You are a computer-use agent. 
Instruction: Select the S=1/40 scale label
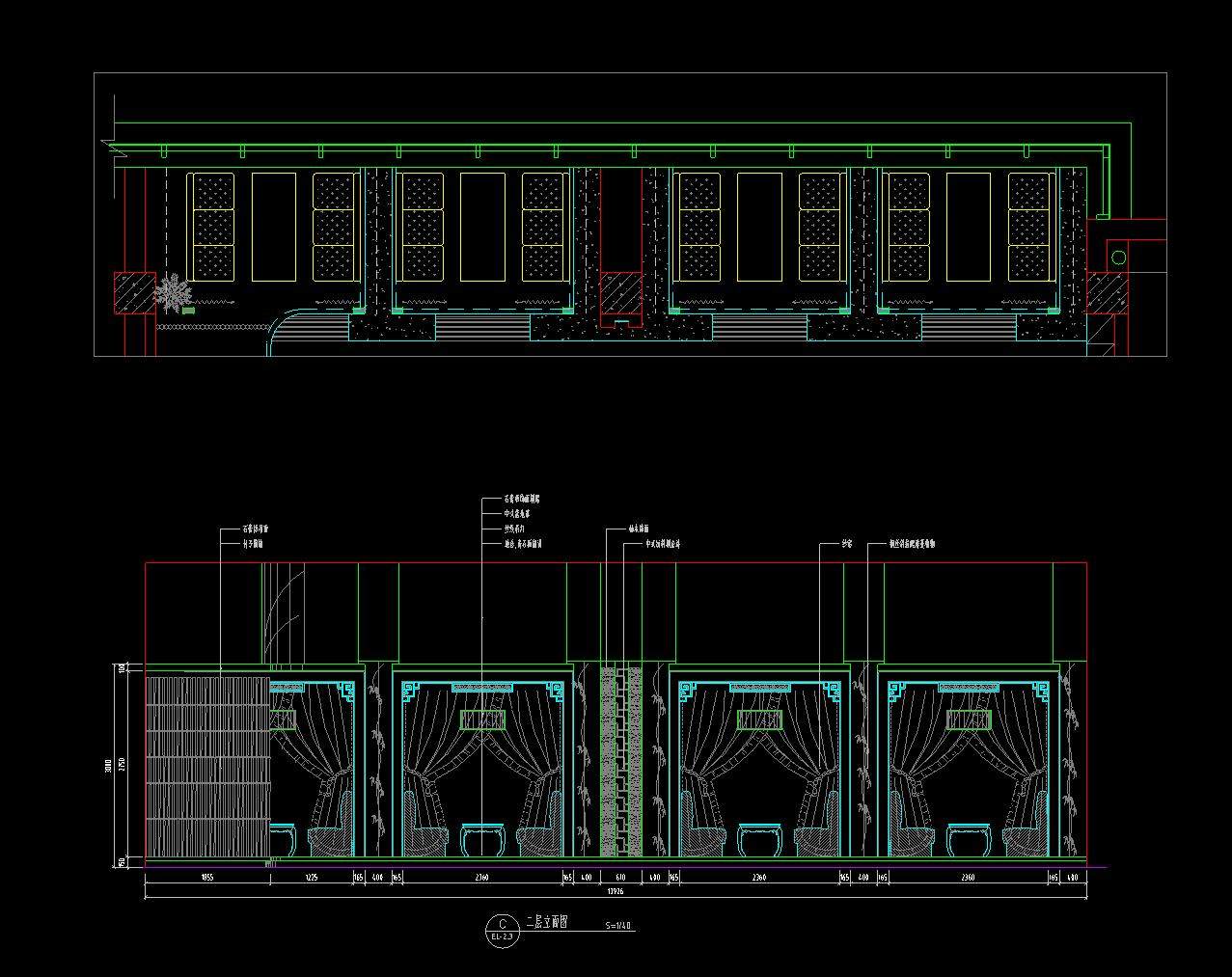618,926
